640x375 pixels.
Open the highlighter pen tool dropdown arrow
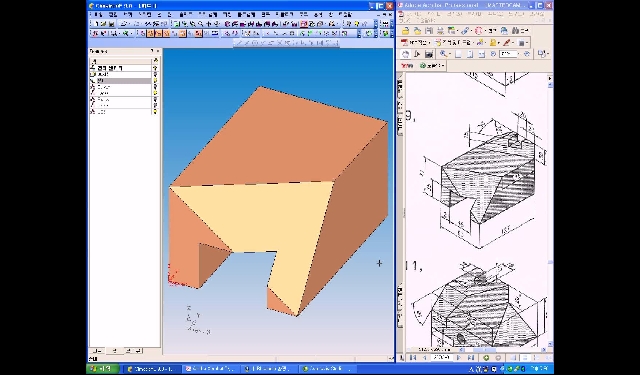click(513, 42)
